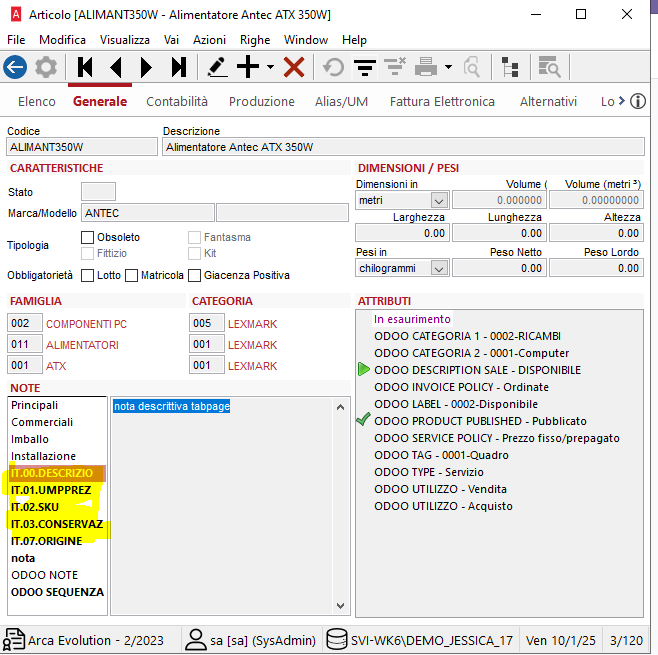Click the printer icon
658x655 pixels.
click(x=426, y=67)
